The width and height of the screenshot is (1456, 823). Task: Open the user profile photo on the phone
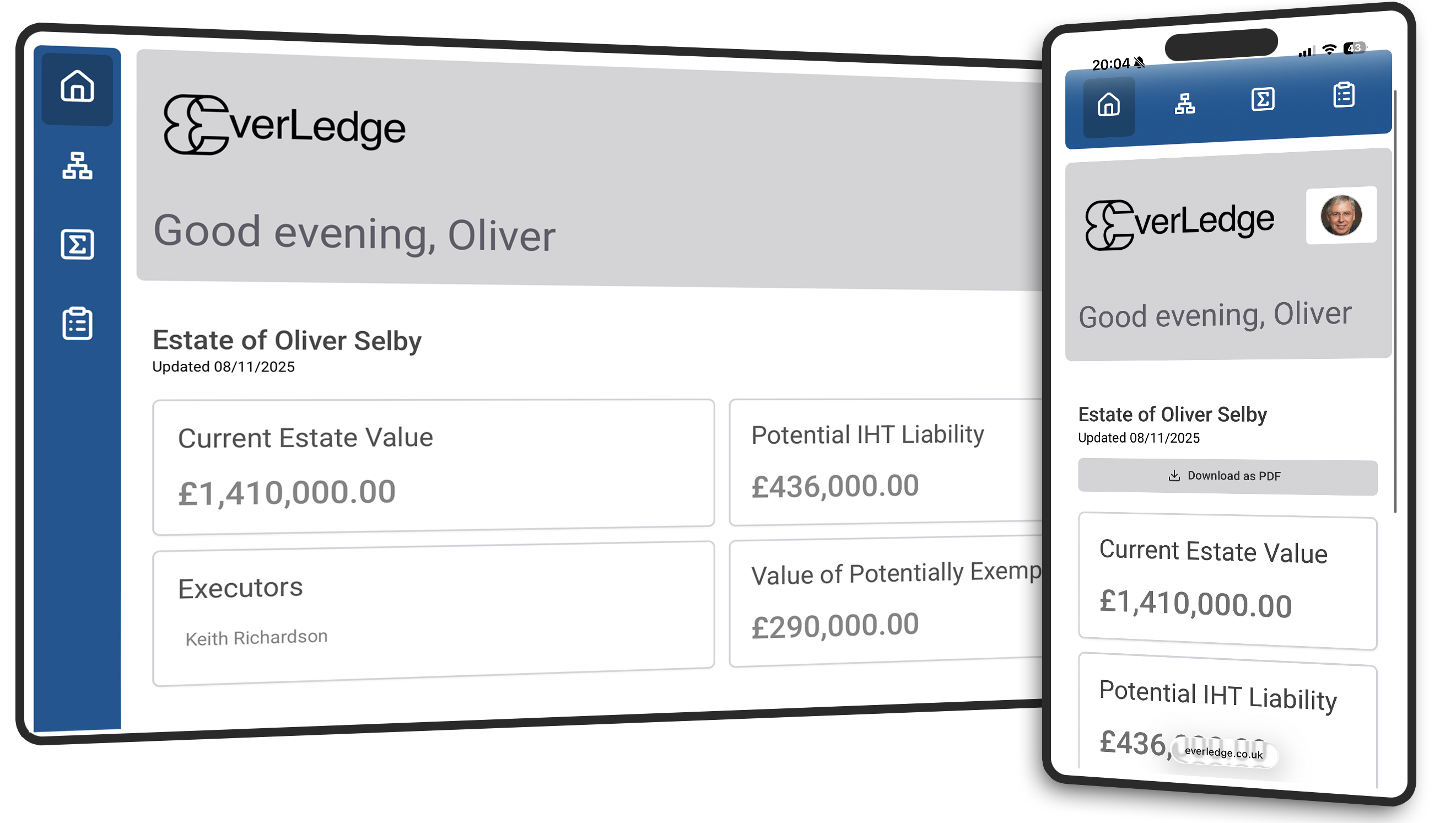coord(1340,216)
